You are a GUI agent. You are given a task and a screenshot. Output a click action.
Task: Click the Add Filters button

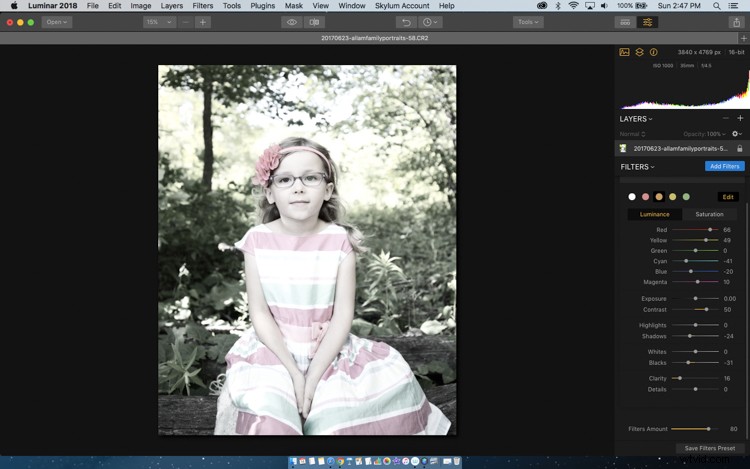725,166
